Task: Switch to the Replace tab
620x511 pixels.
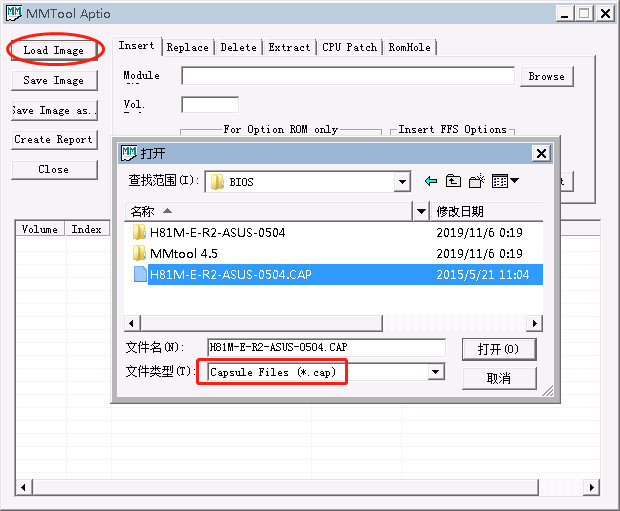Action: pos(187,47)
